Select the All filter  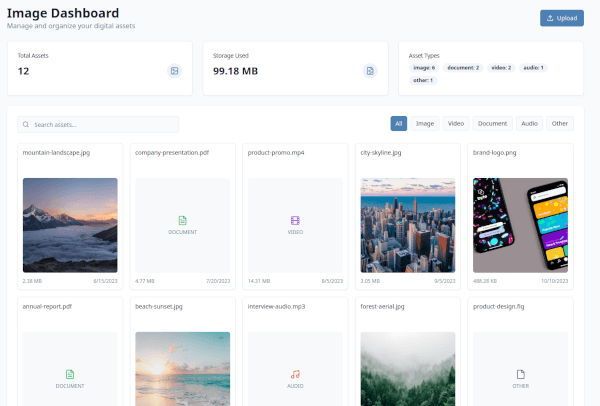pyautogui.click(x=398, y=124)
